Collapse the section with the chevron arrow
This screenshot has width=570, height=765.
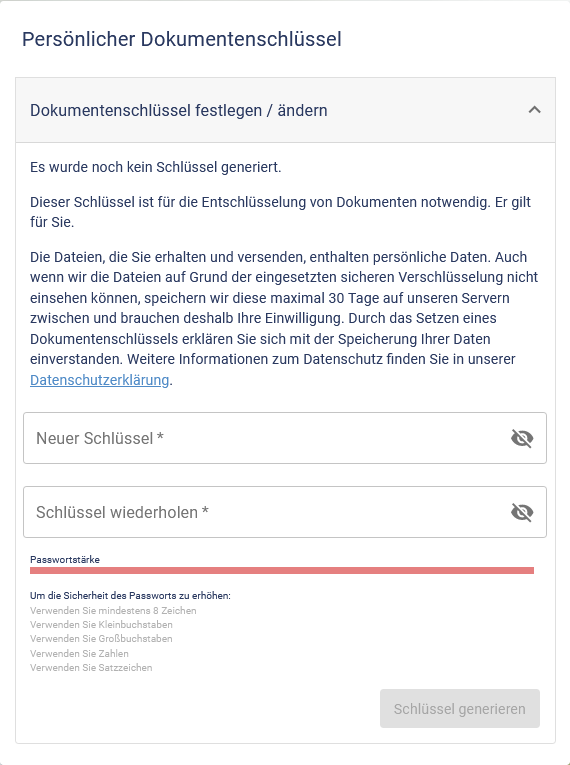(534, 110)
